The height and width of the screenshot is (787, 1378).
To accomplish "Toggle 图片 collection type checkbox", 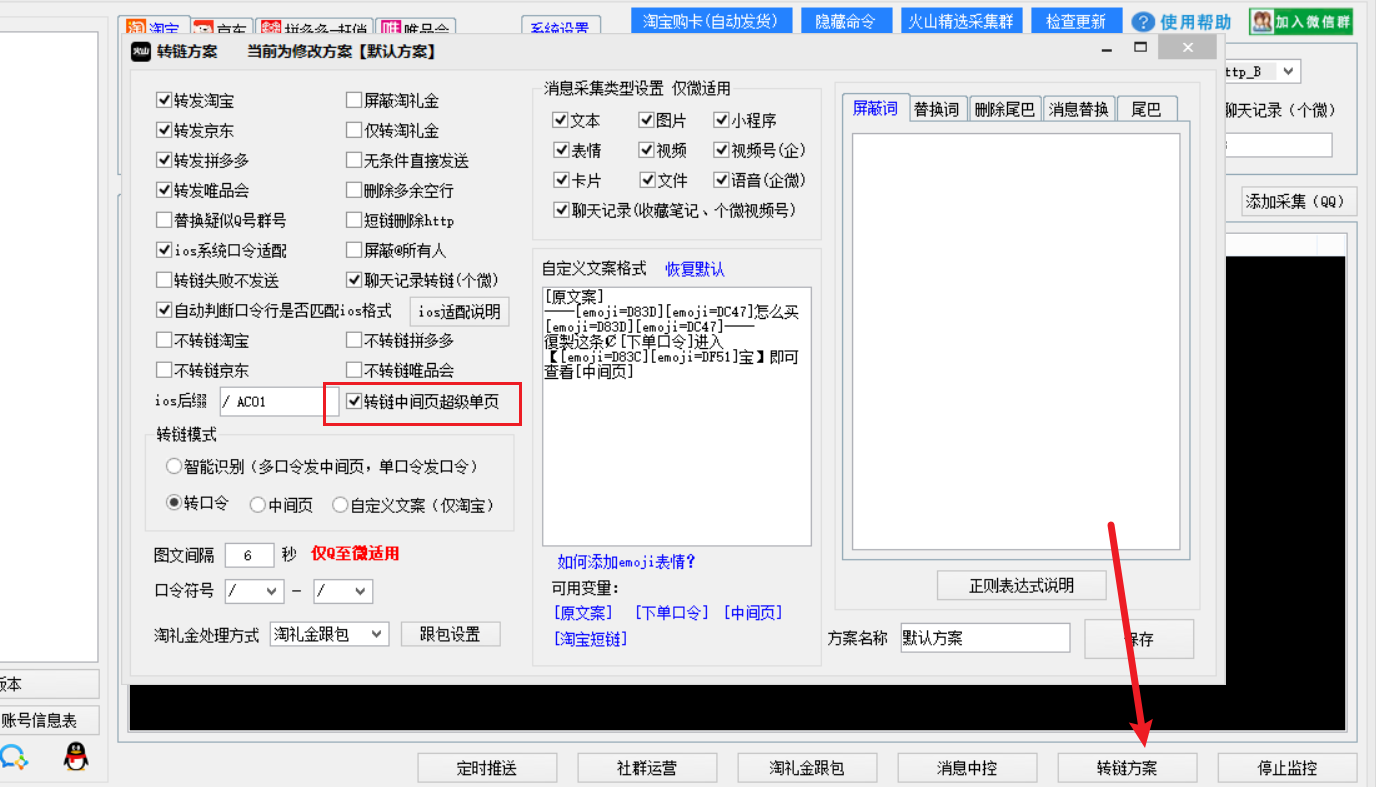I will coord(662,121).
